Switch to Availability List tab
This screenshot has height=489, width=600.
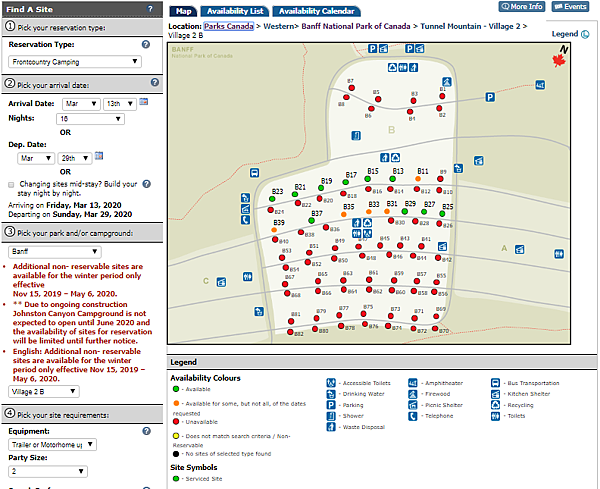pos(235,11)
